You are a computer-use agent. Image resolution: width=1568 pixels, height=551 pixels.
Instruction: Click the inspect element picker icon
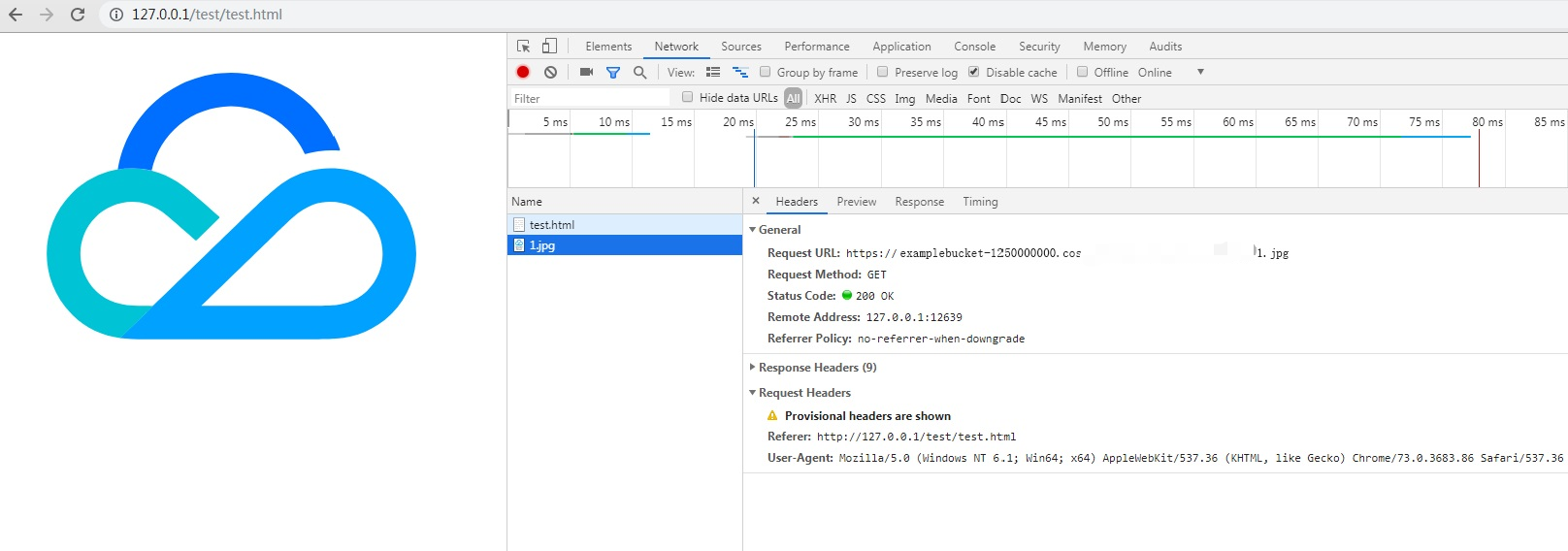tap(523, 47)
